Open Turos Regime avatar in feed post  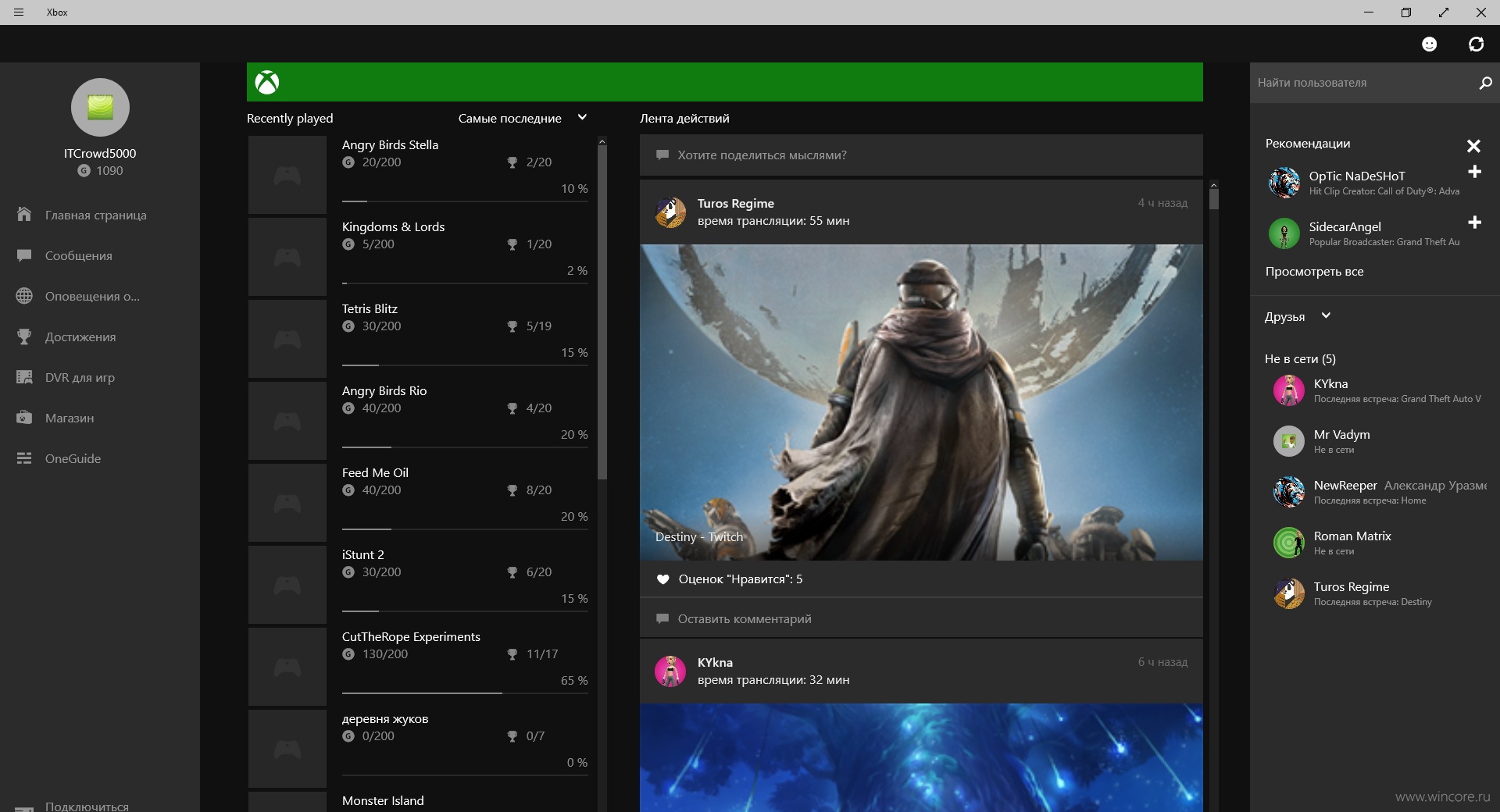[x=670, y=212]
